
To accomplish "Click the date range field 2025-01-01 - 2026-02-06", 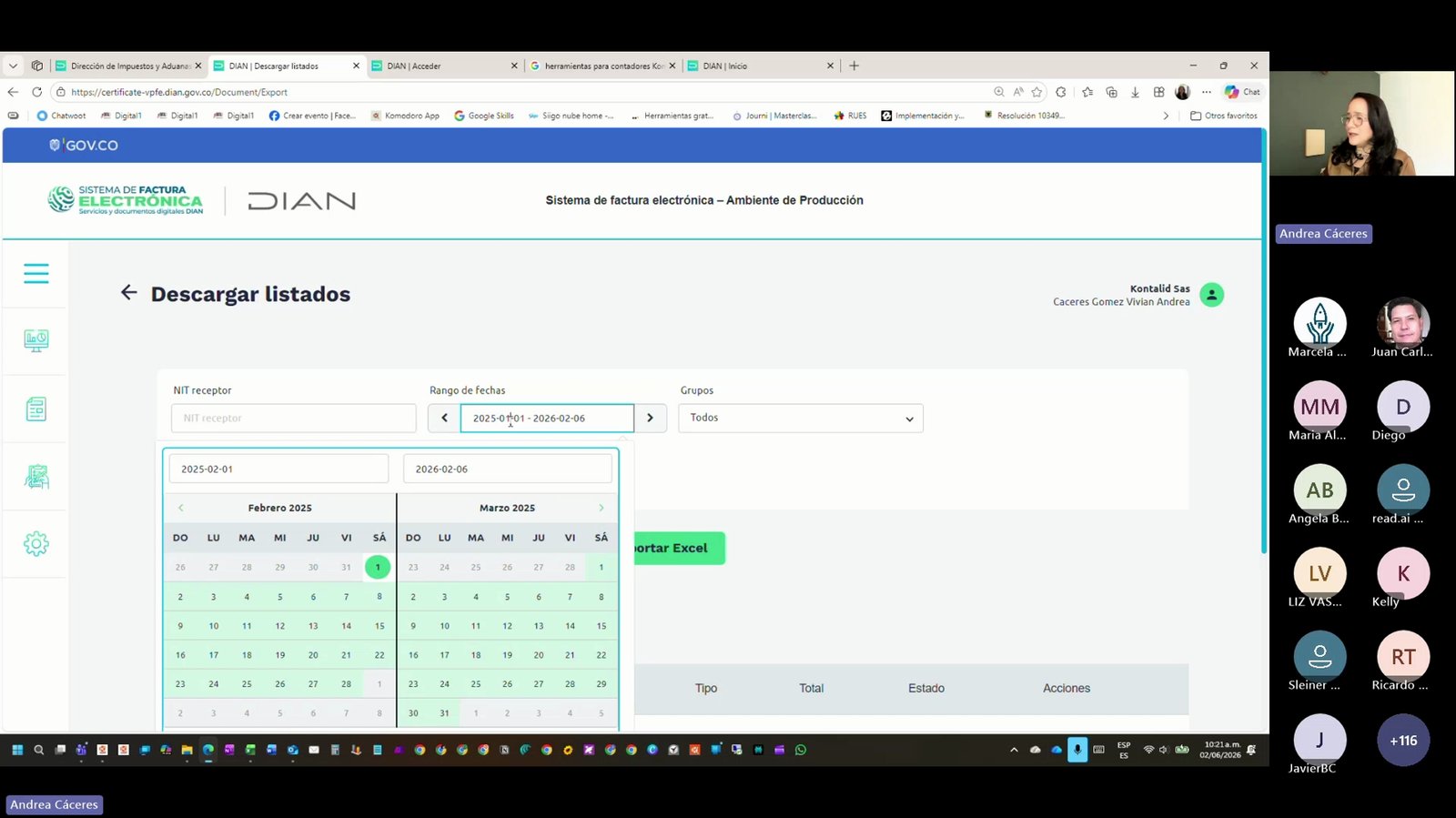I will click(x=547, y=418).
